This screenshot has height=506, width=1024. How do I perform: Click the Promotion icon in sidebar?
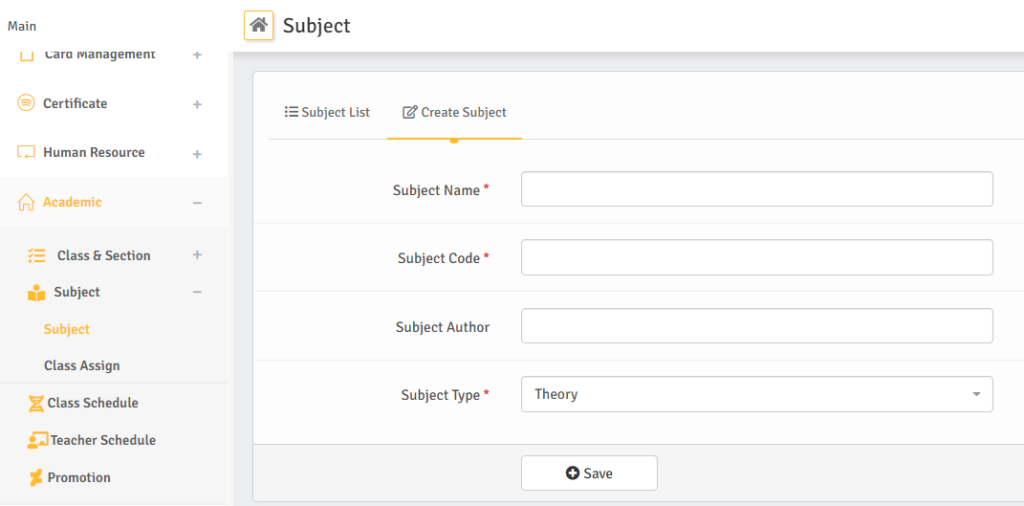click(x=36, y=478)
